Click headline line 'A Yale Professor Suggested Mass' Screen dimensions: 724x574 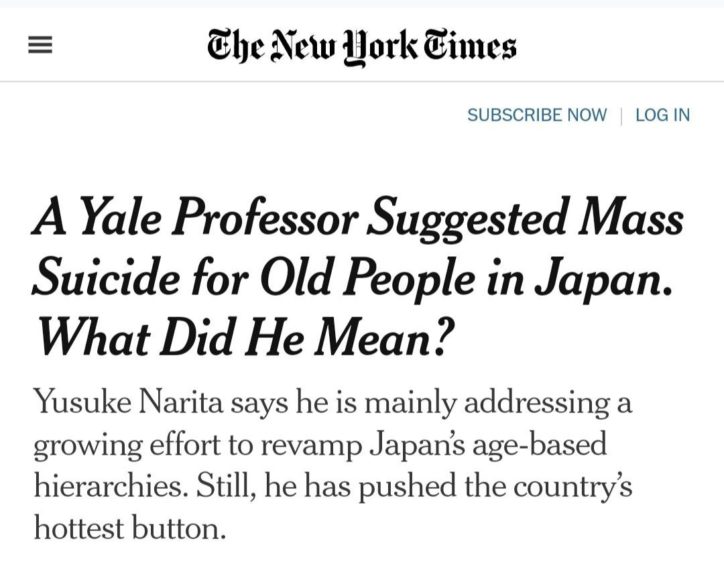tap(358, 218)
